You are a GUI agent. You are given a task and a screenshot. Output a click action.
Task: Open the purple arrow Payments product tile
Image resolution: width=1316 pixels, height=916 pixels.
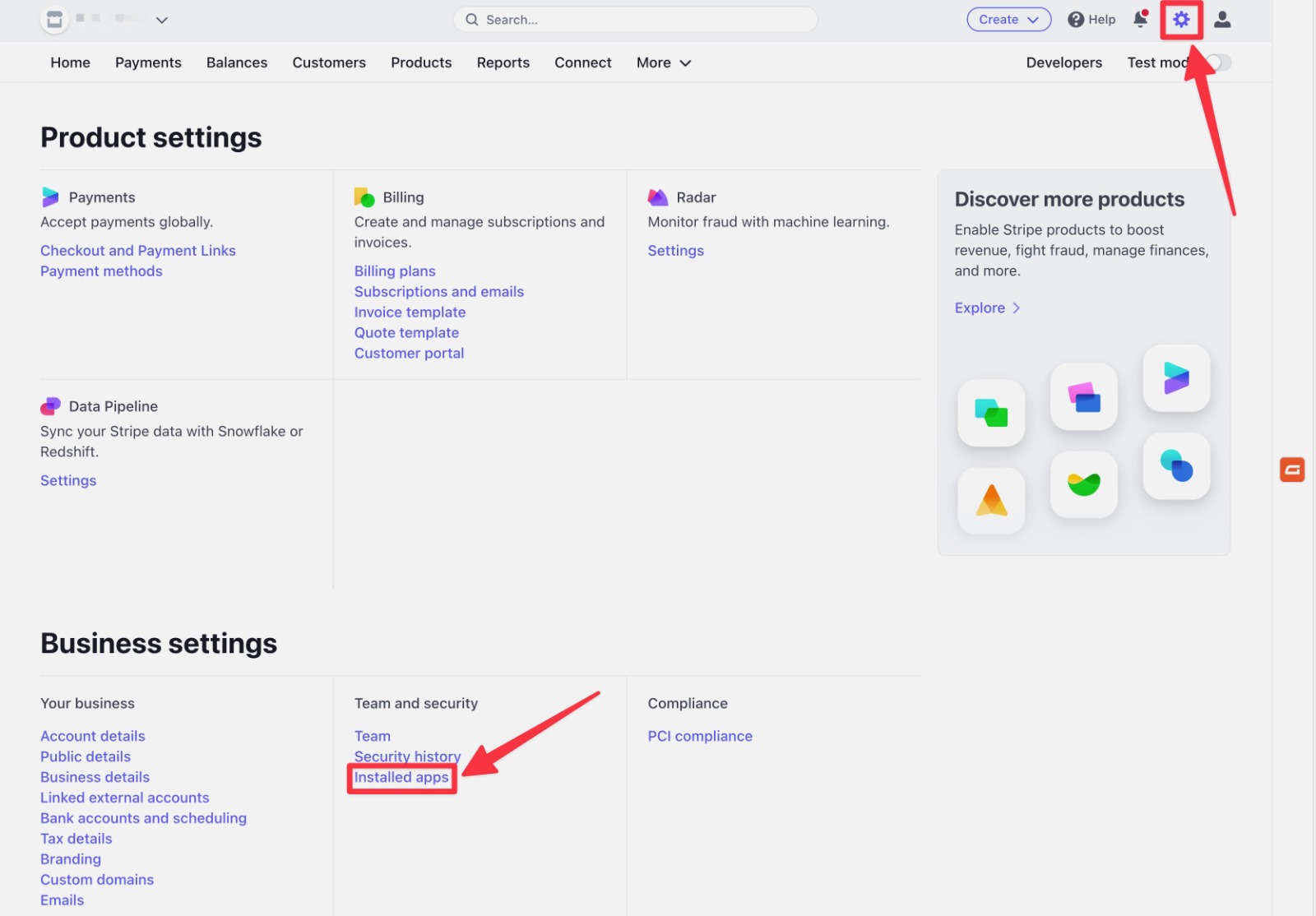1176,378
